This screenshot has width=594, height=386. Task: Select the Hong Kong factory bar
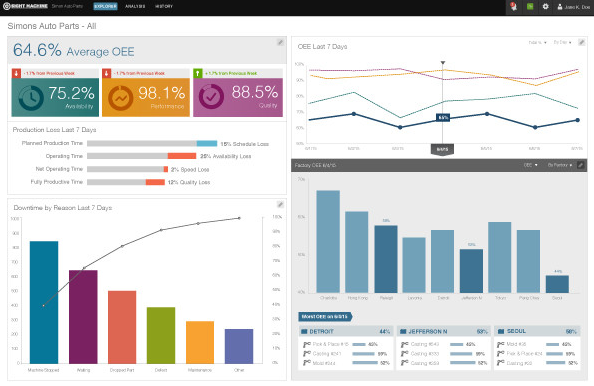356,252
